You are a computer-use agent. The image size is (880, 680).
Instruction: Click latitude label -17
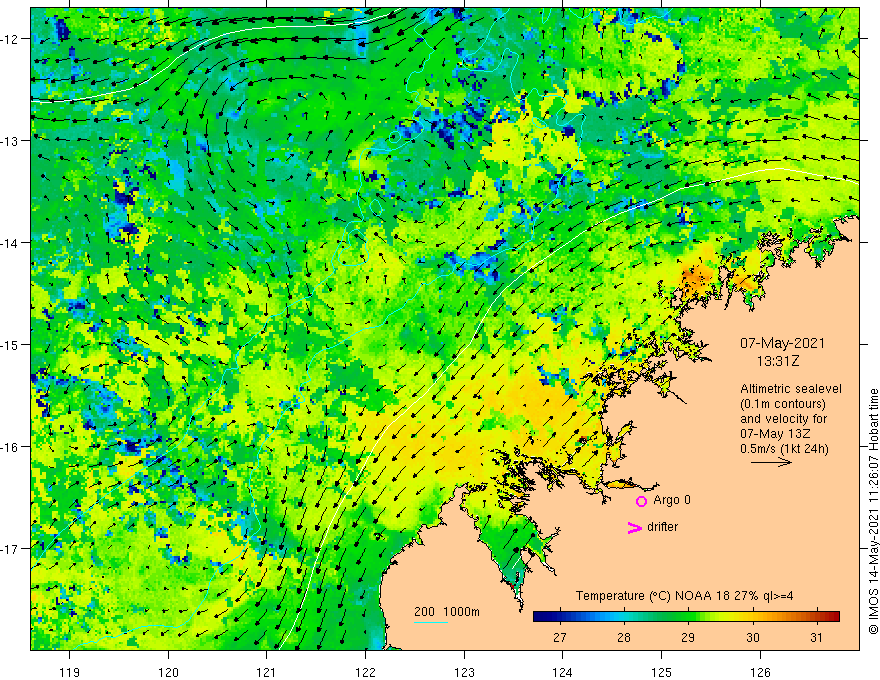pyautogui.click(x=10, y=548)
